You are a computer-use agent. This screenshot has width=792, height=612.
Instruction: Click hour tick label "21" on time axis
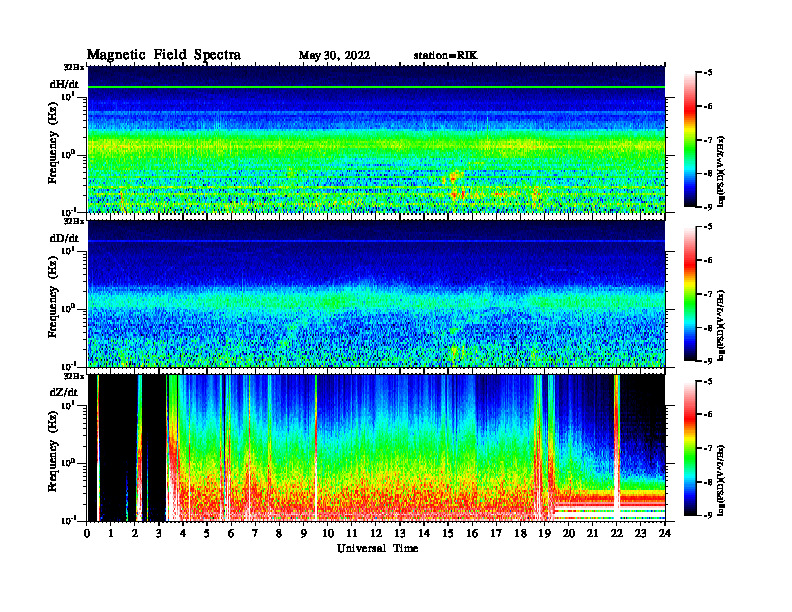tap(592, 534)
